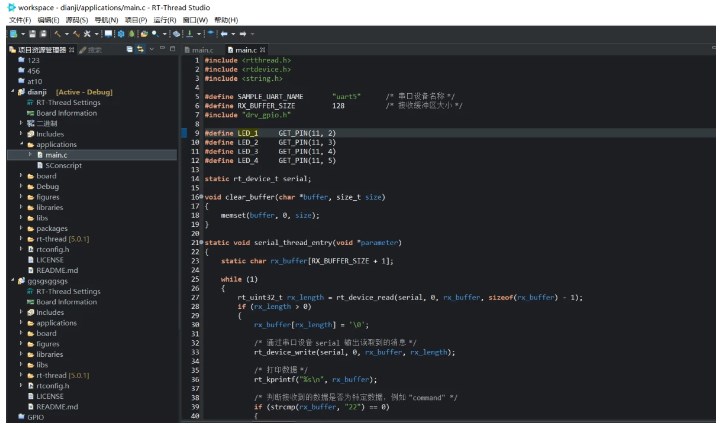
Task: Open the tools icon dropdown arrow
Action: 97,34
